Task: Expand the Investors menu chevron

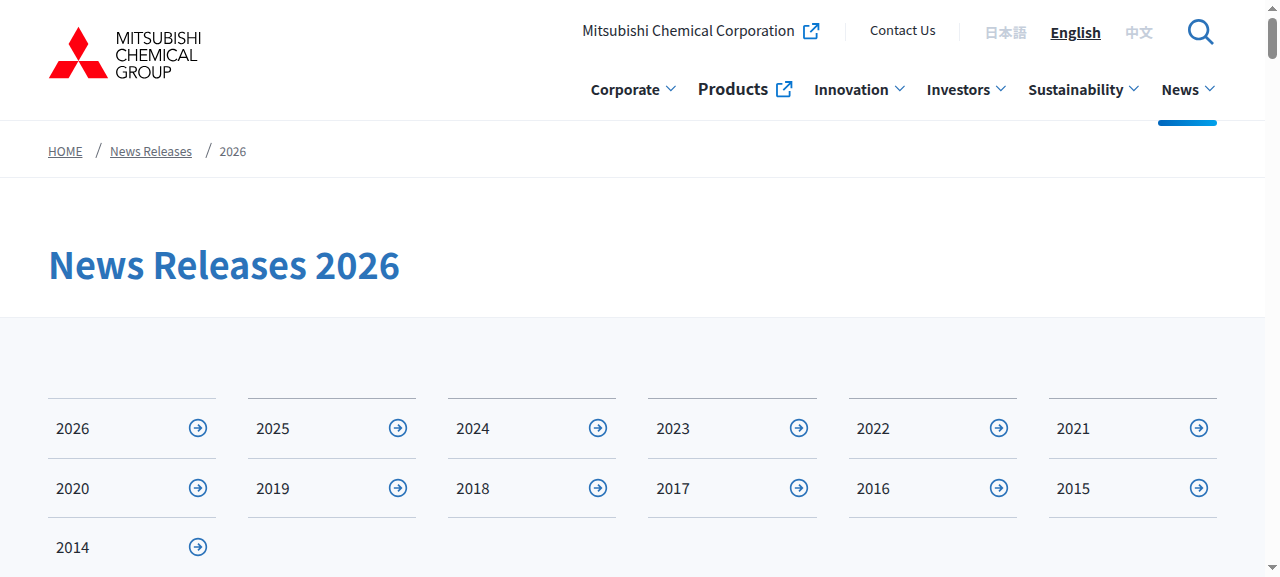Action: (x=1001, y=89)
